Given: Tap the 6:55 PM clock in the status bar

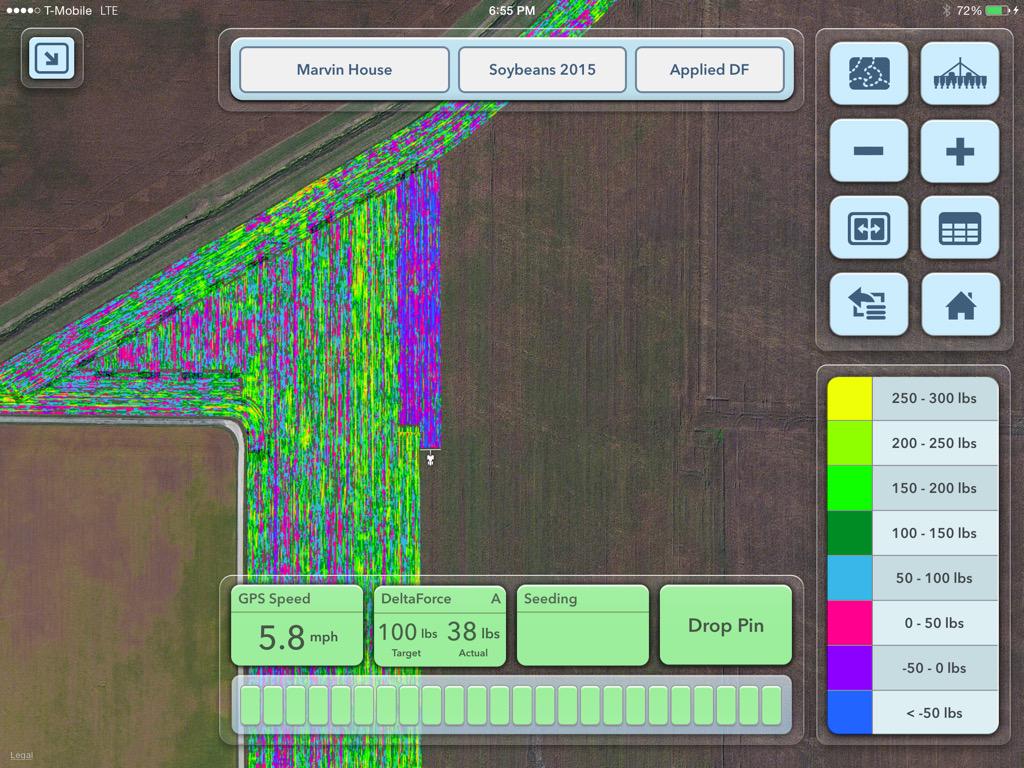Looking at the screenshot, I should pyautogui.click(x=512, y=10).
